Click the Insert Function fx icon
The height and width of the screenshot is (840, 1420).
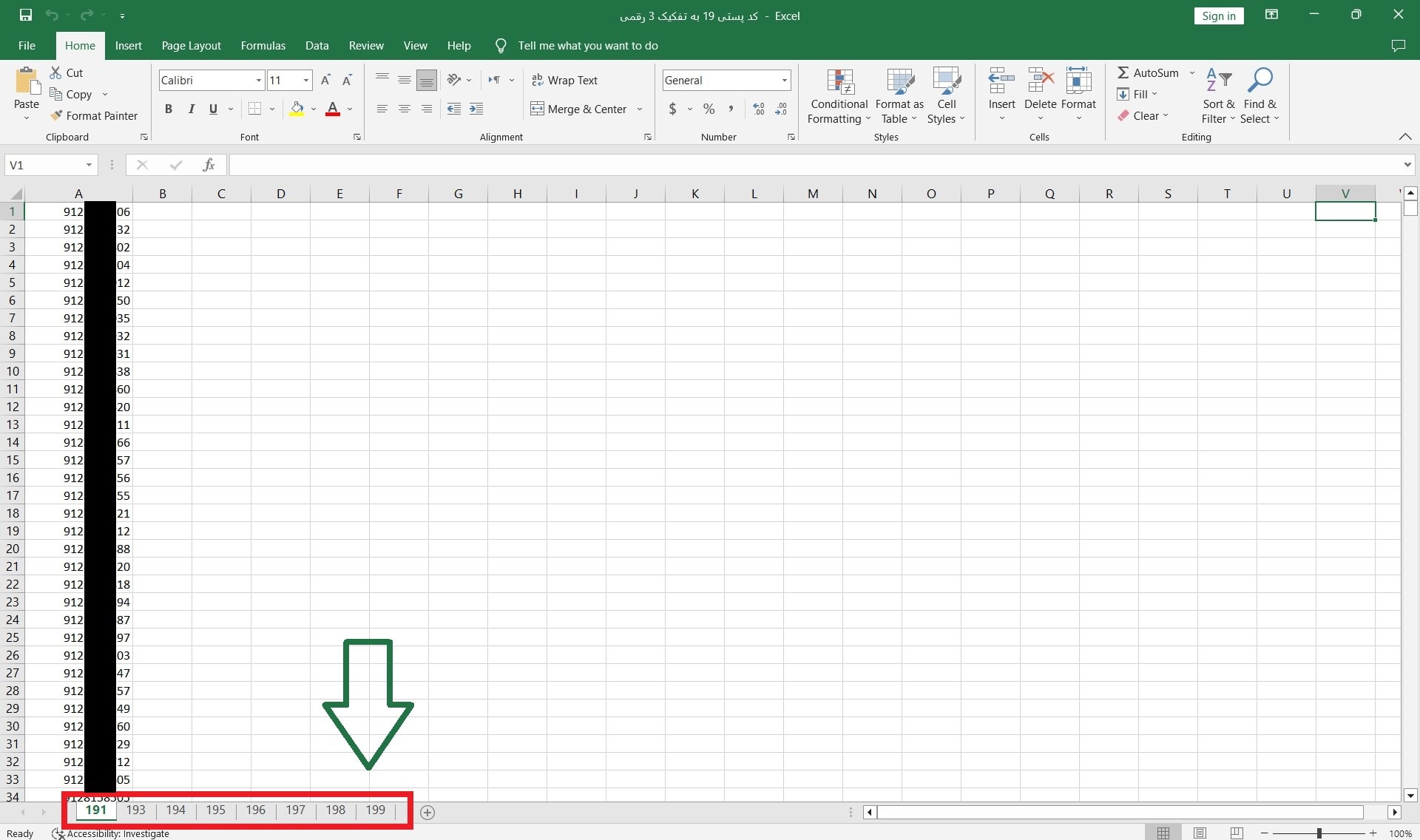tap(209, 165)
